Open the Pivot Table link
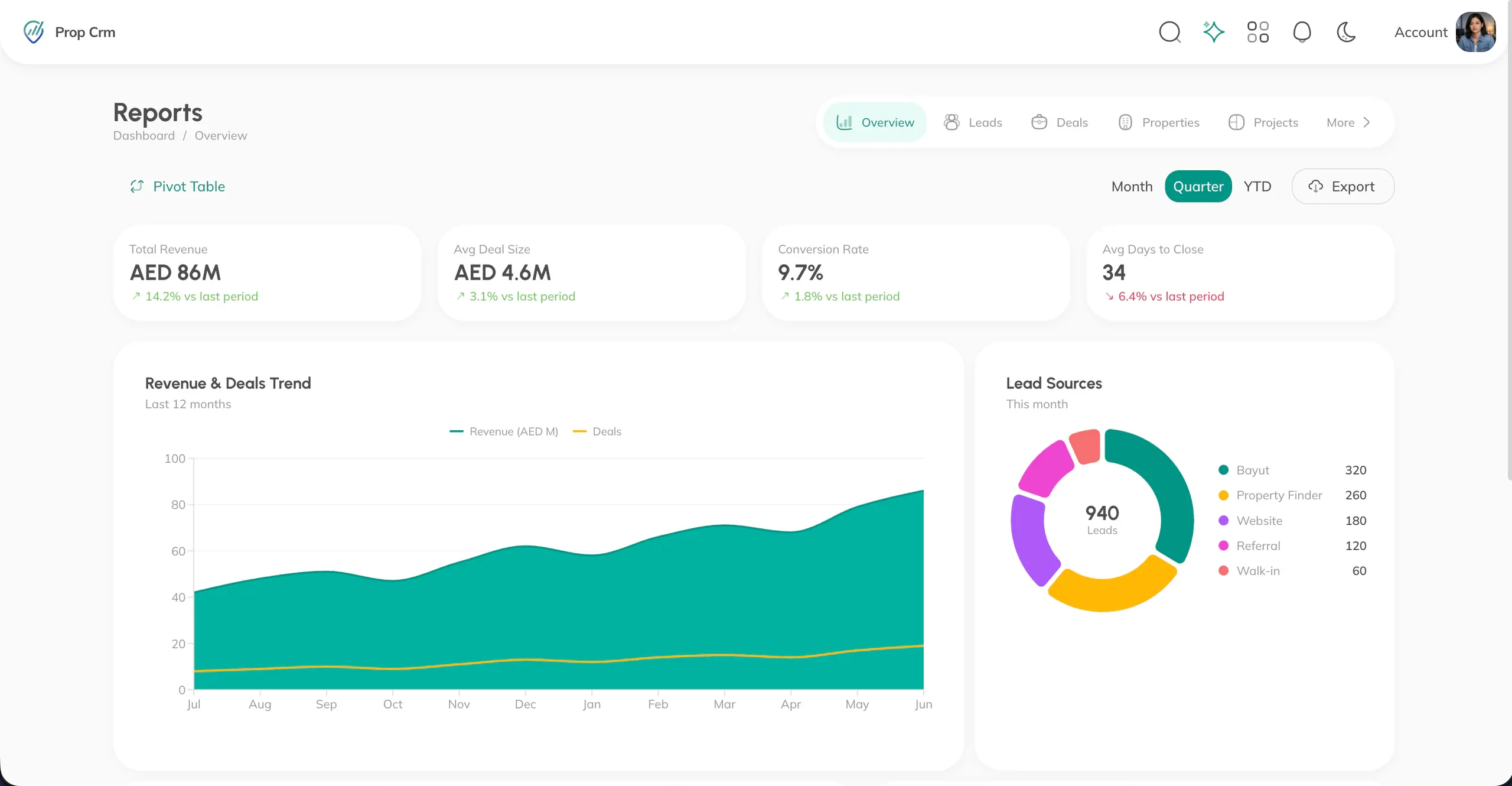This screenshot has height=786, width=1512. (x=178, y=186)
